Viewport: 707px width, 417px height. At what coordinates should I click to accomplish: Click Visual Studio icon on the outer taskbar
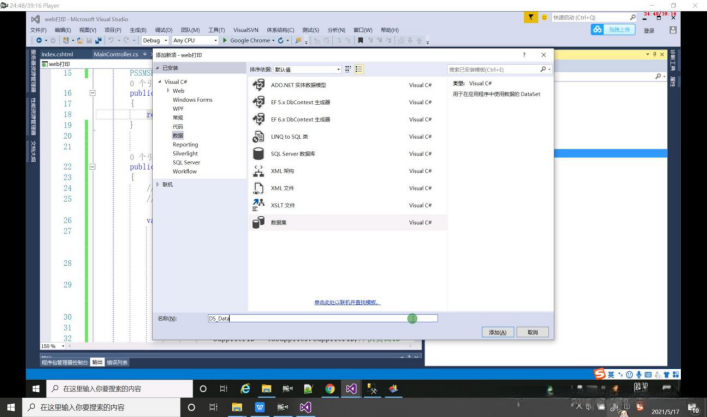click(x=305, y=408)
